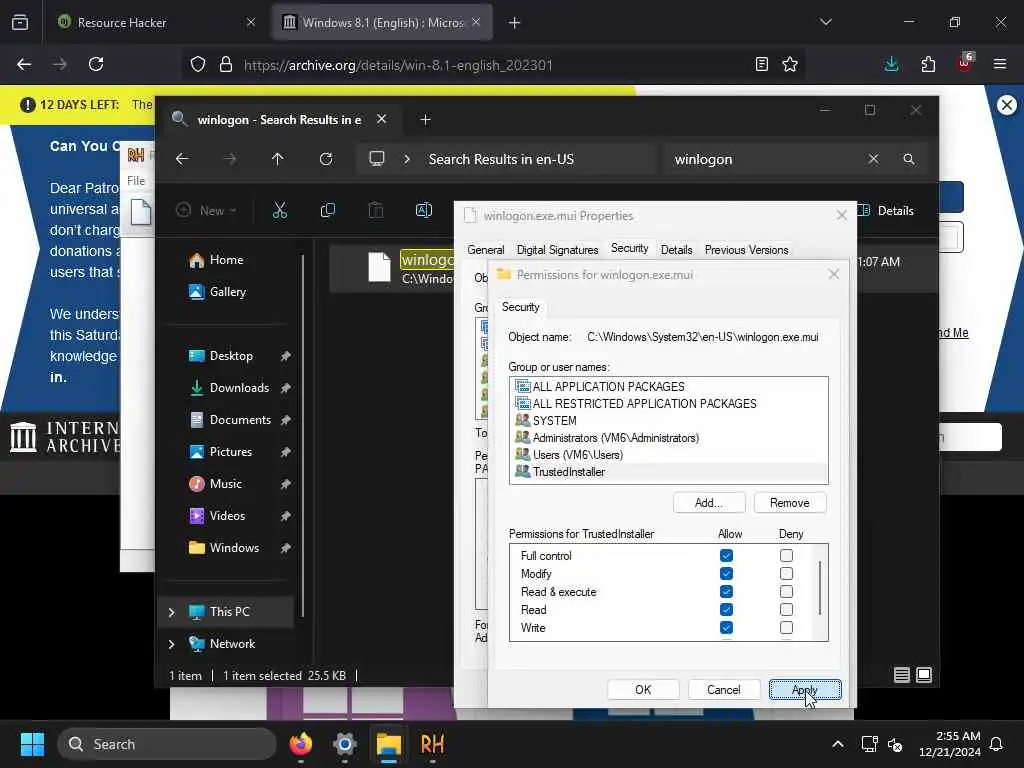The height and width of the screenshot is (768, 1024).
Task: Click Cancel in the Permissions dialog
Action: click(x=724, y=690)
